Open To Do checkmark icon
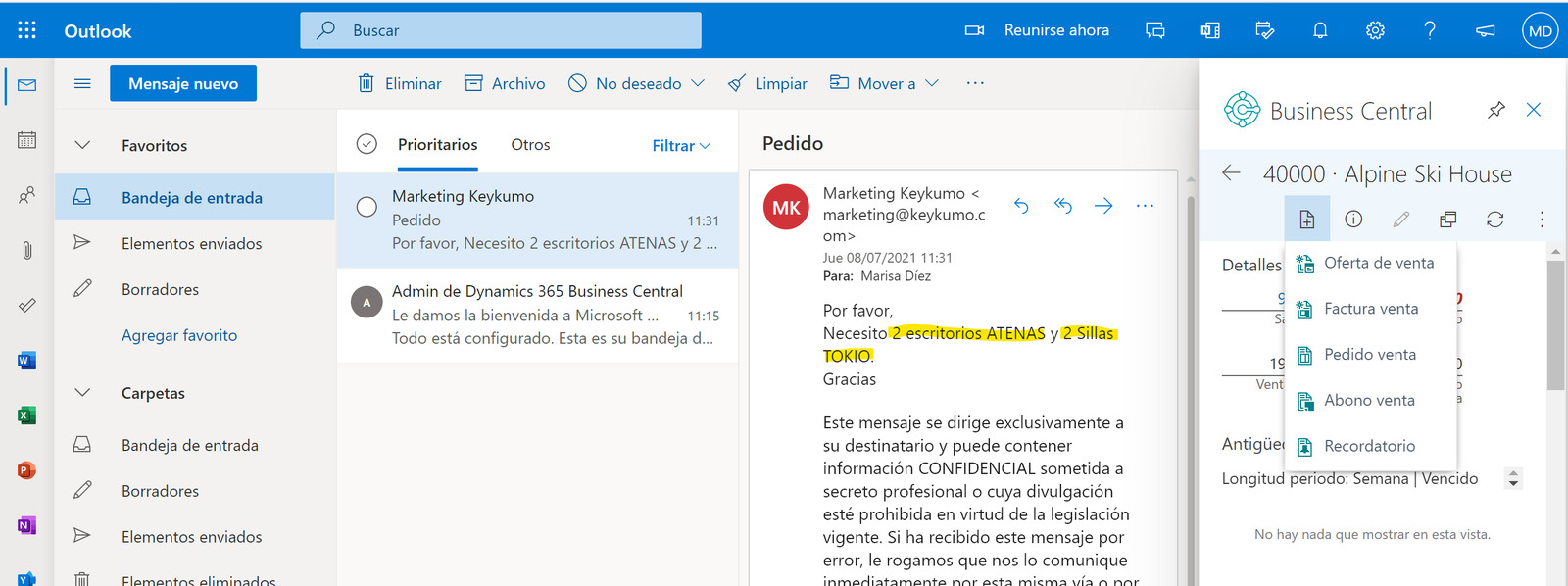1568x586 pixels. coord(27,306)
